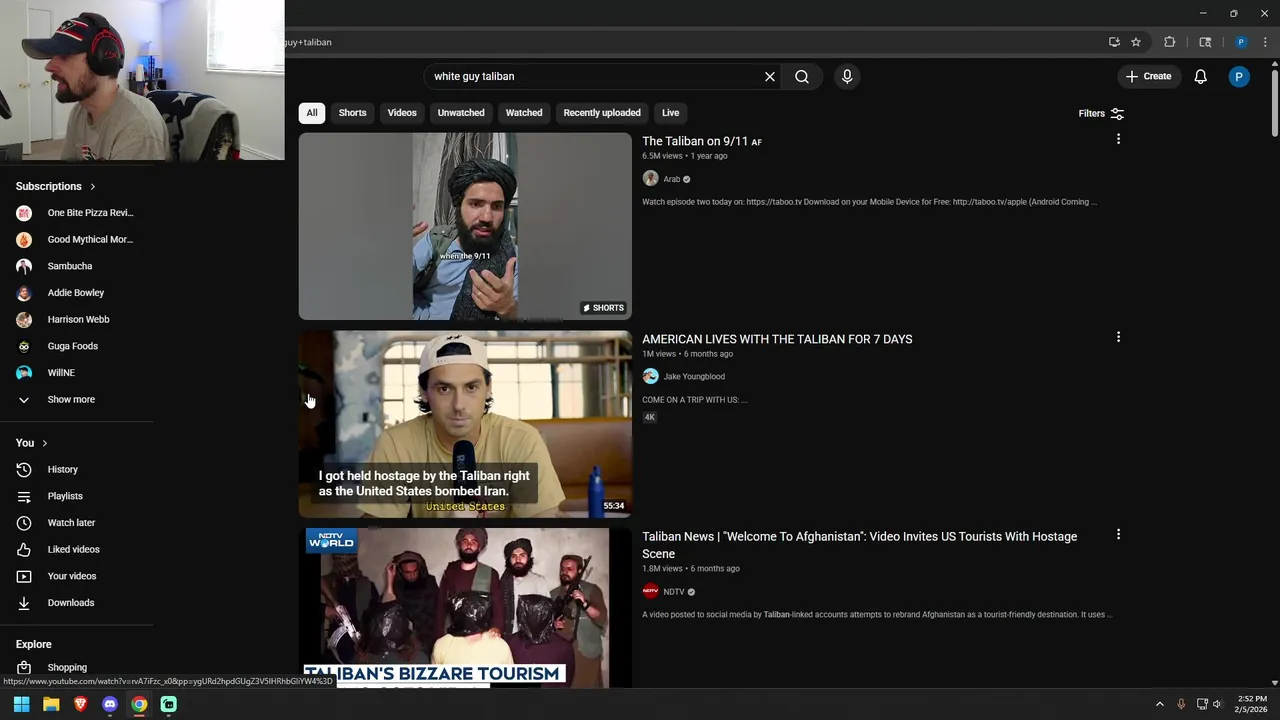Screen dimensions: 1280x720
Task: Open the WillNE subscription
Action: coord(76,373)
